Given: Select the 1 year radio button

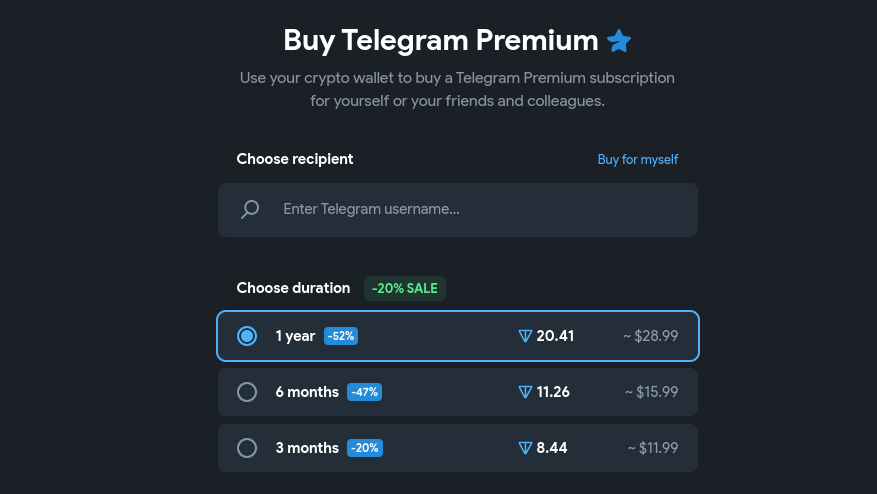Looking at the screenshot, I should pyautogui.click(x=247, y=336).
